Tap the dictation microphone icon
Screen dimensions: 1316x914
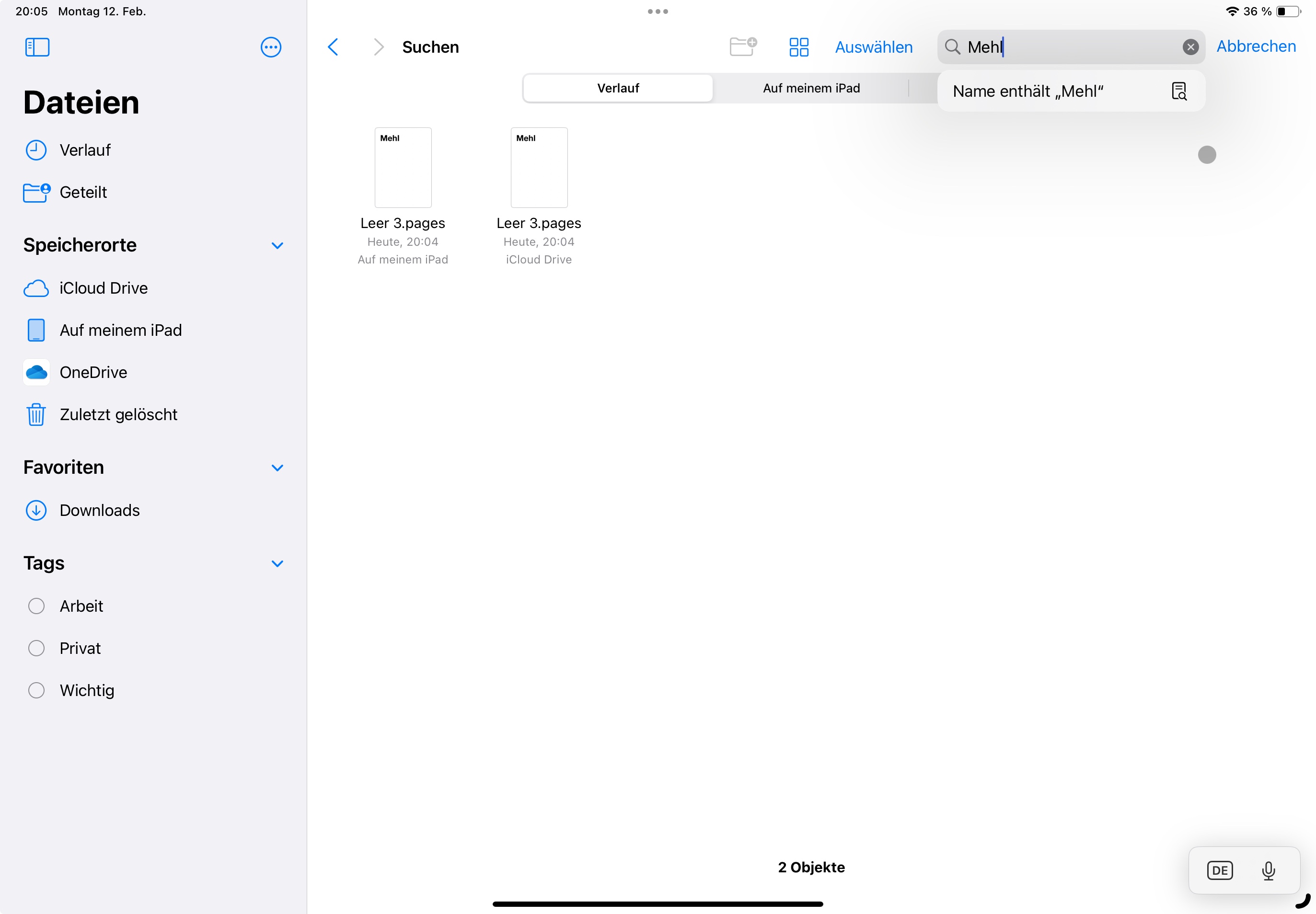[x=1268, y=870]
